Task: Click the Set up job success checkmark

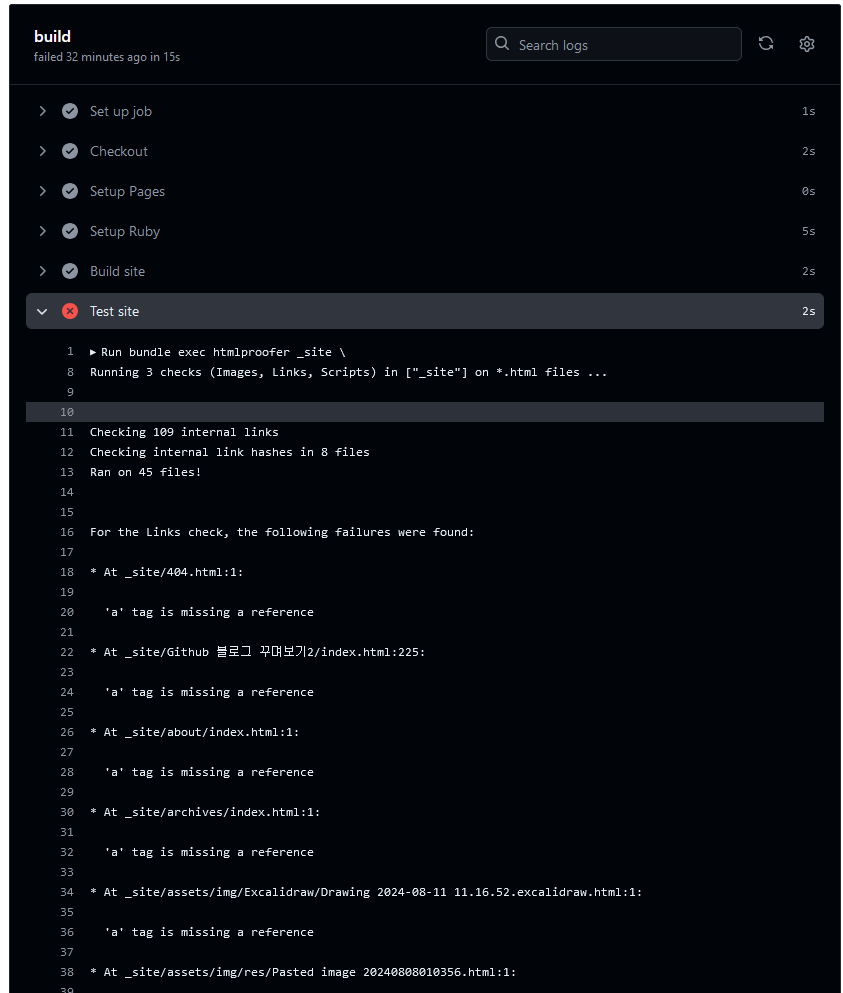Action: coord(70,111)
